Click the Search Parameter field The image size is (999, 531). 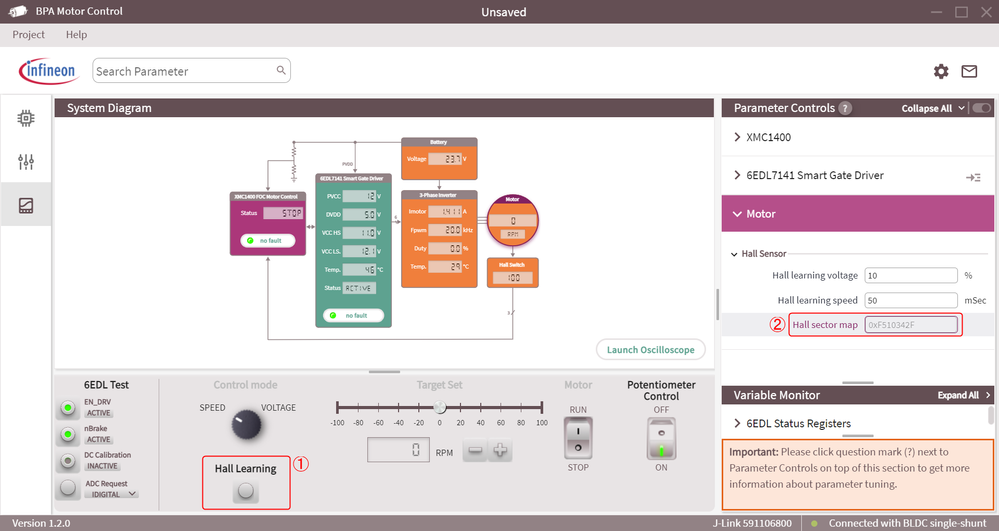coord(191,71)
